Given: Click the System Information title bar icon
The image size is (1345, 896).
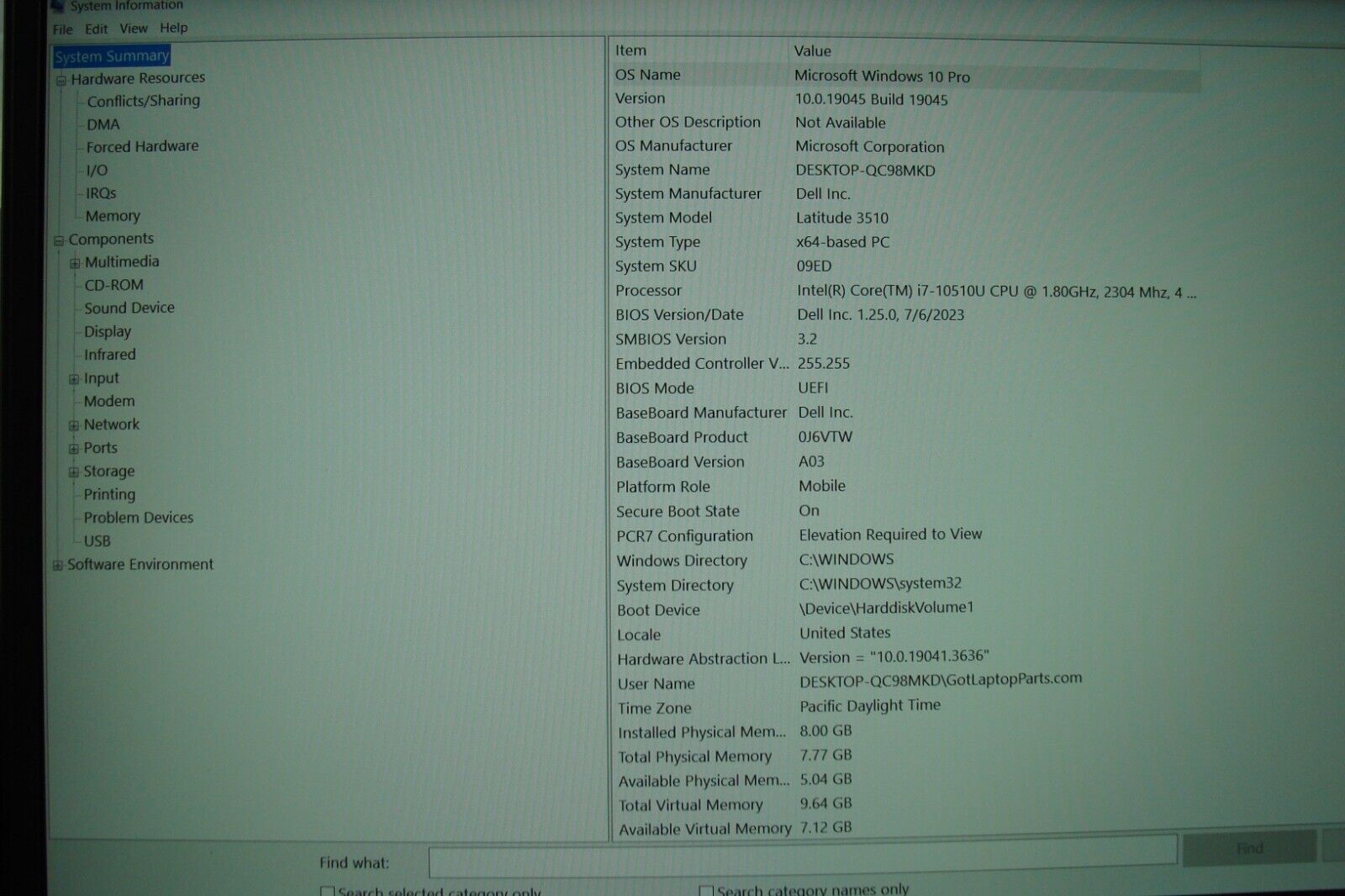Looking at the screenshot, I should (x=57, y=5).
